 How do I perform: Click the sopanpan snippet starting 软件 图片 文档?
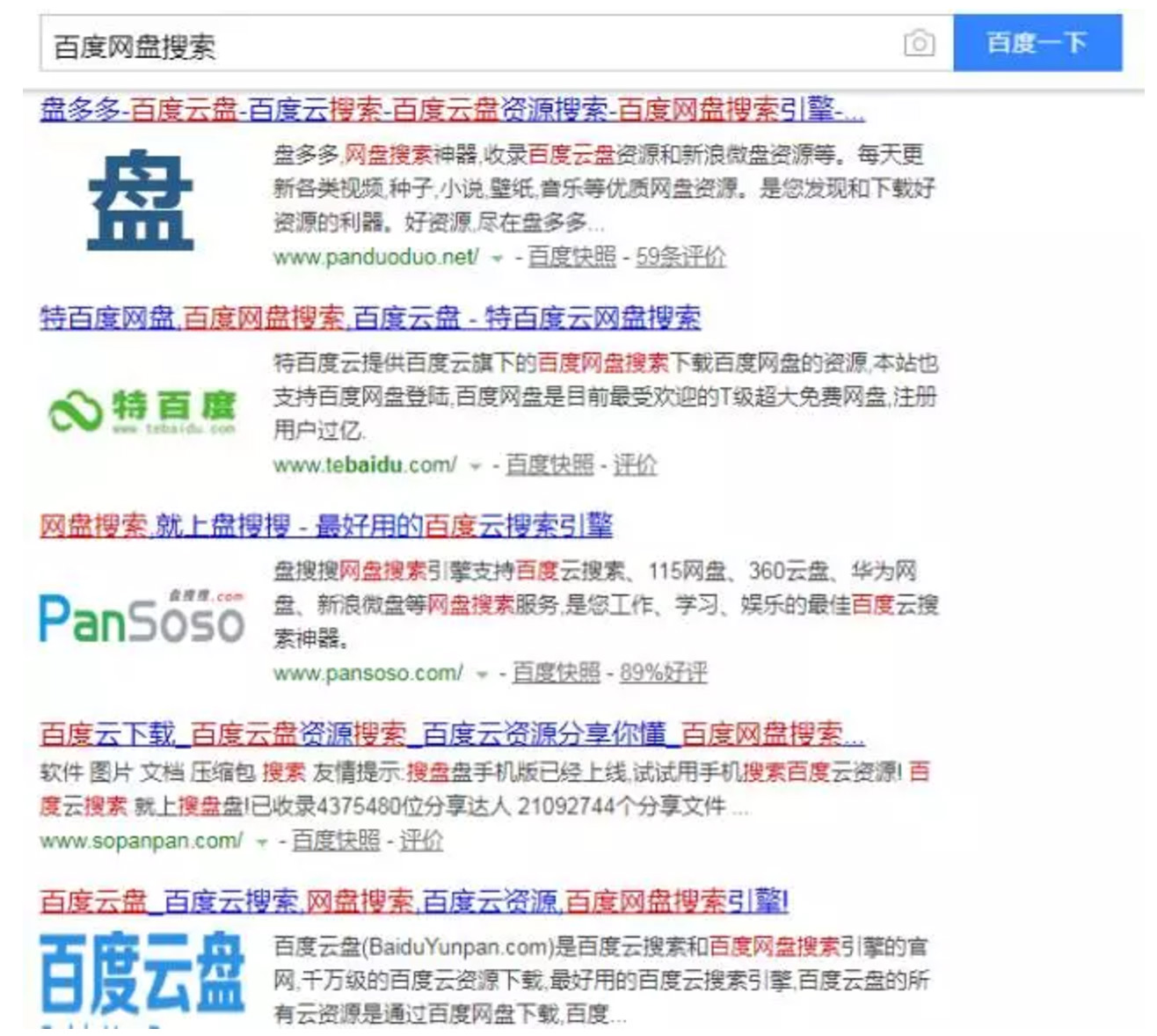coord(484,789)
